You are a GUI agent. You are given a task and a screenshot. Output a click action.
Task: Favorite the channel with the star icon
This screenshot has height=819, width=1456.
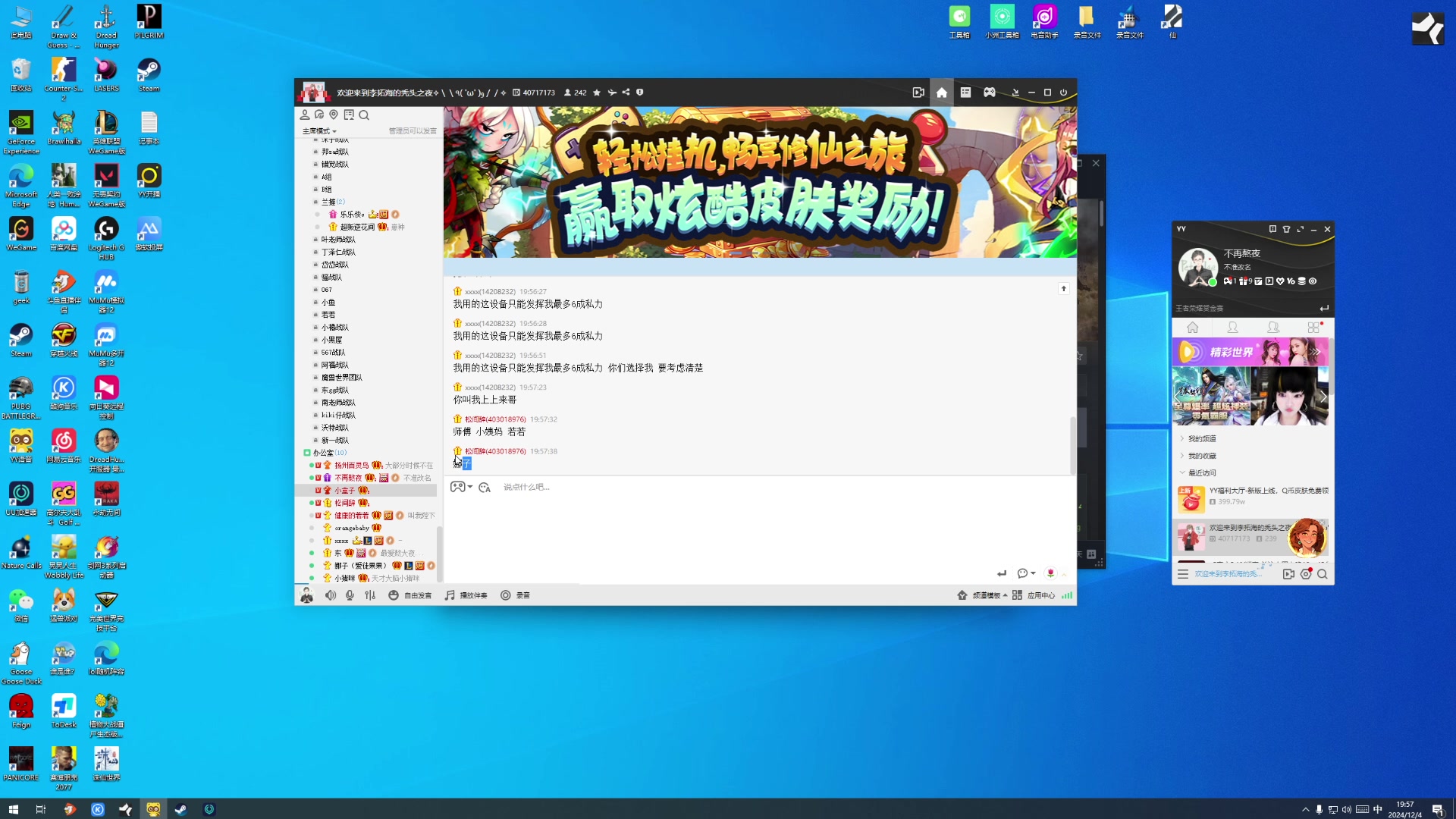click(x=597, y=93)
